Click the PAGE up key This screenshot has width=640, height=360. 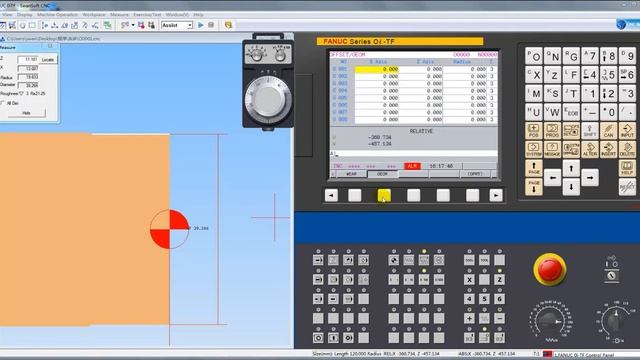pyautogui.click(x=533, y=168)
